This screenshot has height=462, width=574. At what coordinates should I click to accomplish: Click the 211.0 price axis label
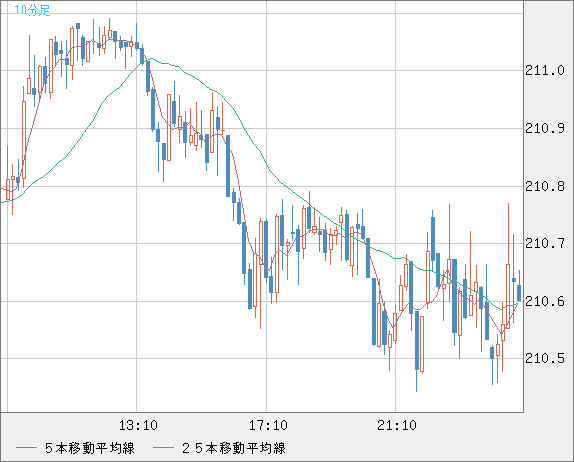(x=545, y=70)
